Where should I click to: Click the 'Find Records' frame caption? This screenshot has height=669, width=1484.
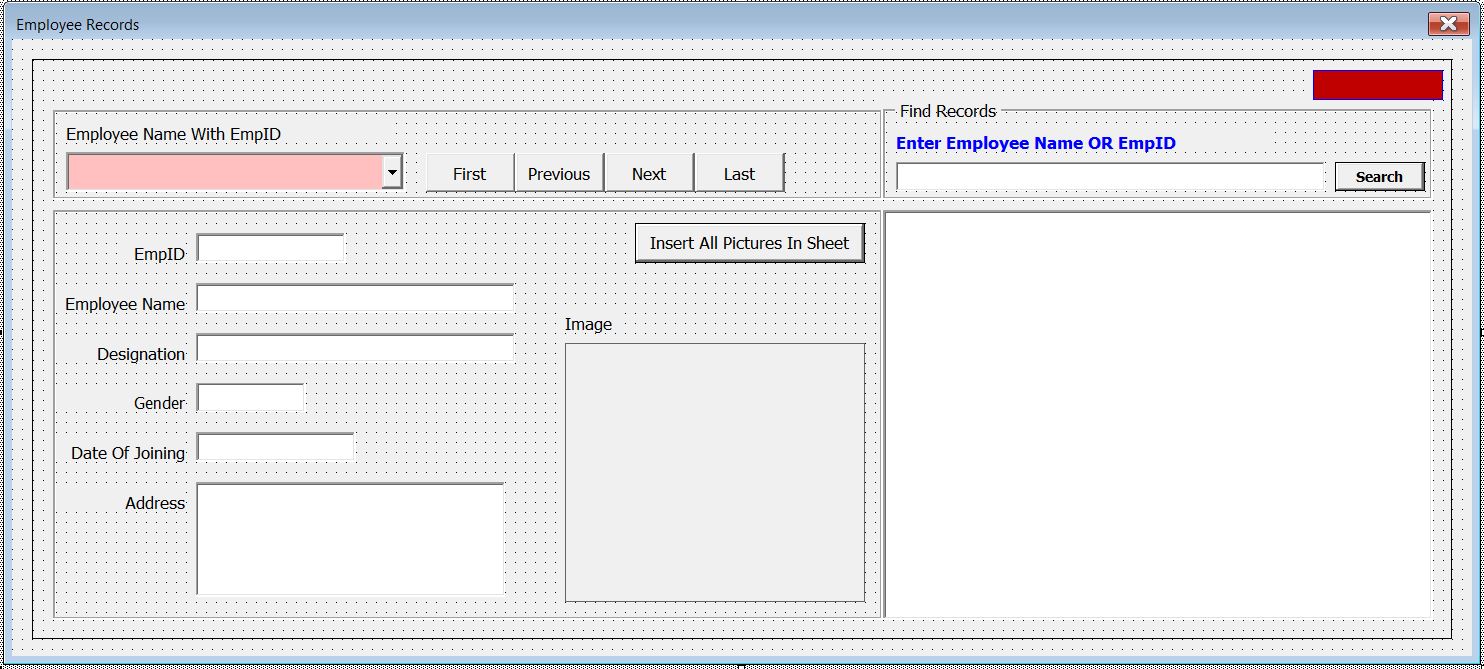click(x=948, y=111)
